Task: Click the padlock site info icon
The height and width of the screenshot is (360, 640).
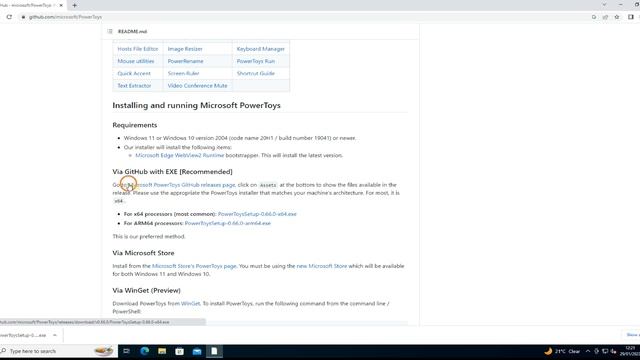Action: [23, 17]
